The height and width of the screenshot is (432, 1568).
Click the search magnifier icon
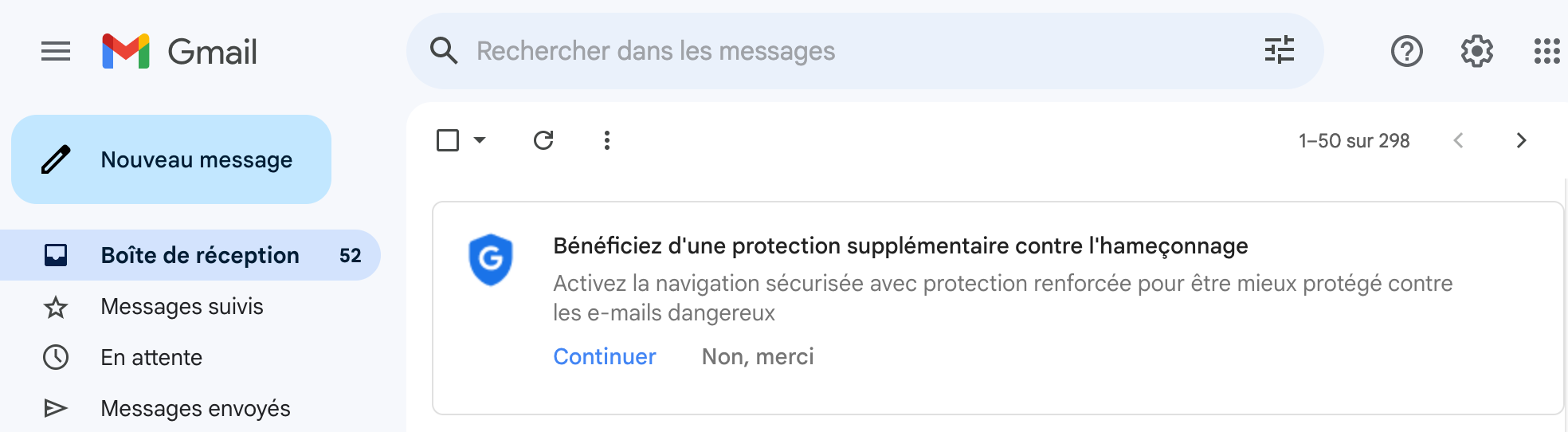444,51
